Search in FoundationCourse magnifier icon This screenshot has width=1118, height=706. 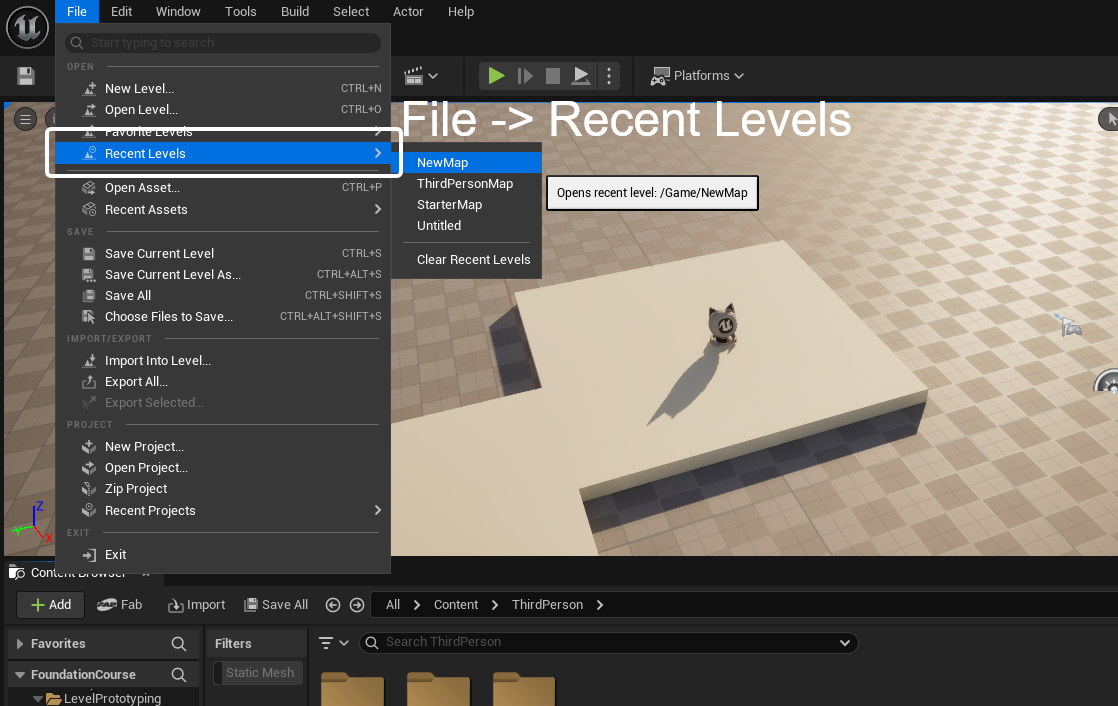click(x=179, y=675)
